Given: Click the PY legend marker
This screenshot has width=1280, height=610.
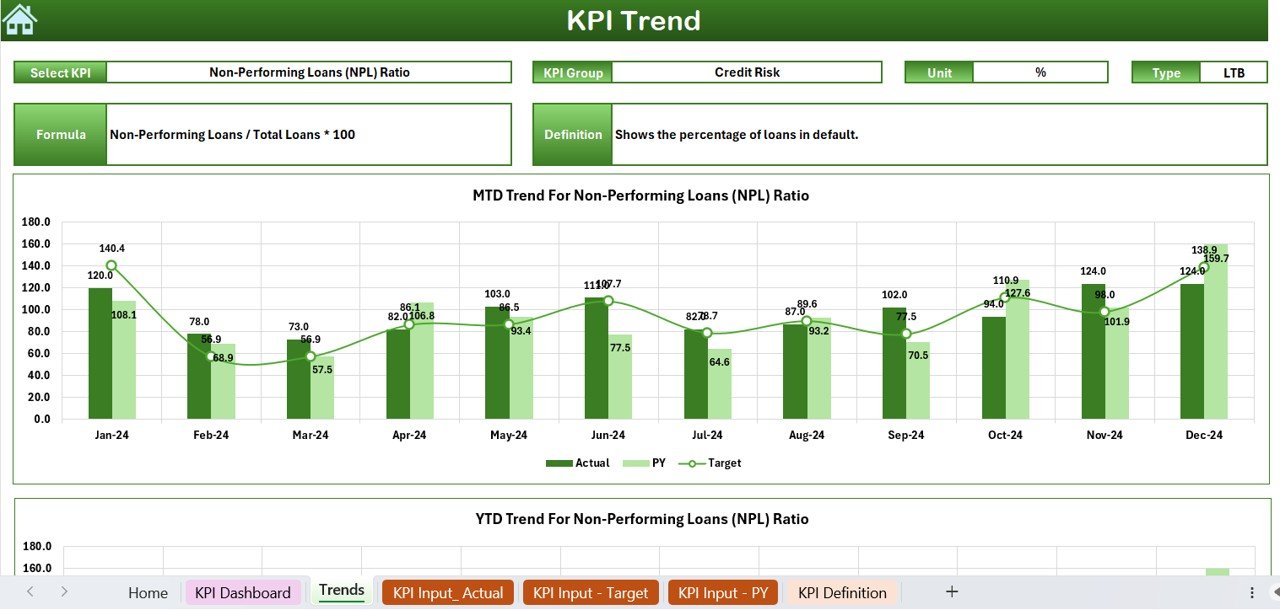Looking at the screenshot, I should coord(635,463).
